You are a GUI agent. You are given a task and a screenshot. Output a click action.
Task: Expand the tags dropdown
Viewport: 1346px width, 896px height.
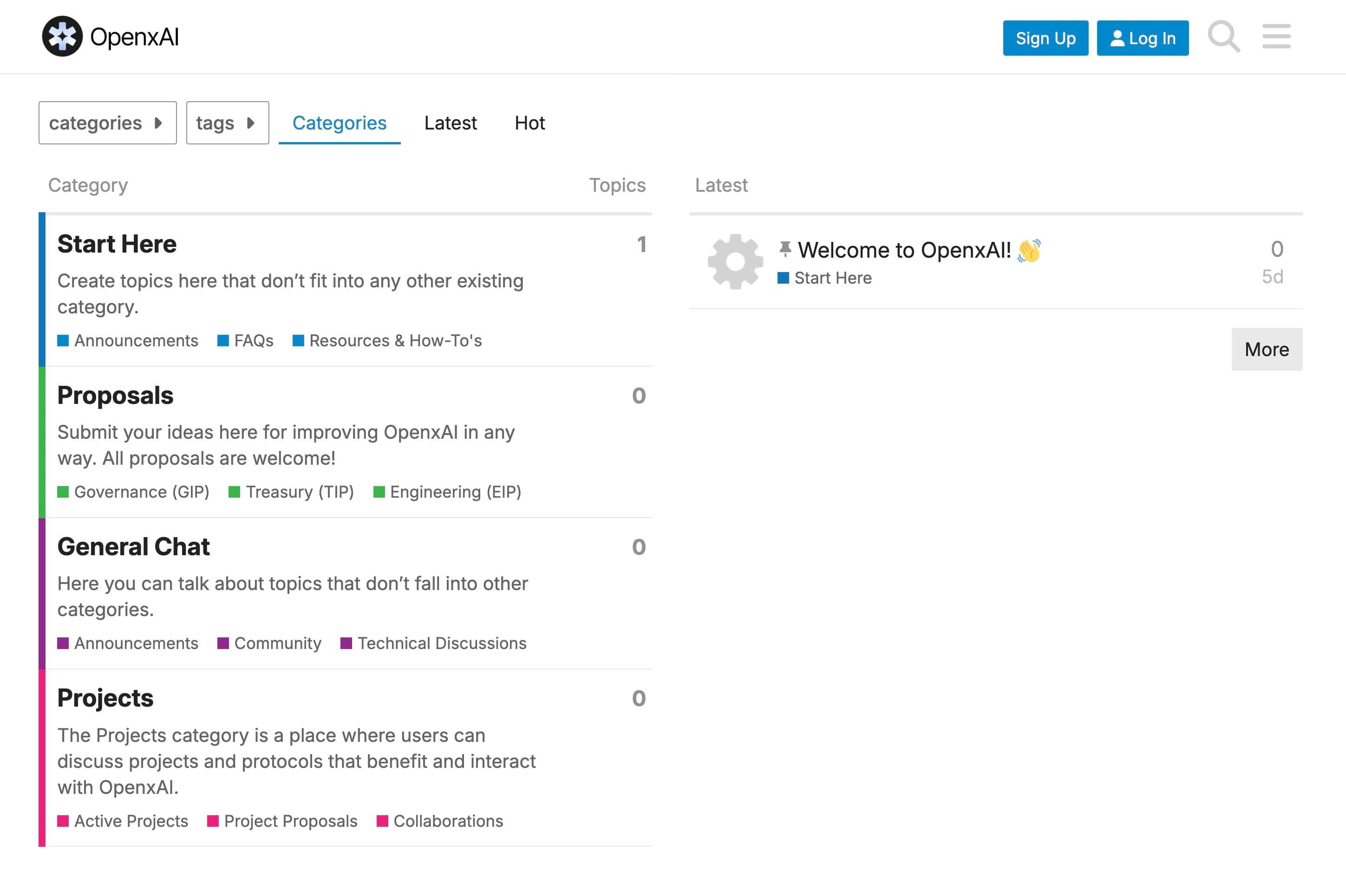click(228, 123)
